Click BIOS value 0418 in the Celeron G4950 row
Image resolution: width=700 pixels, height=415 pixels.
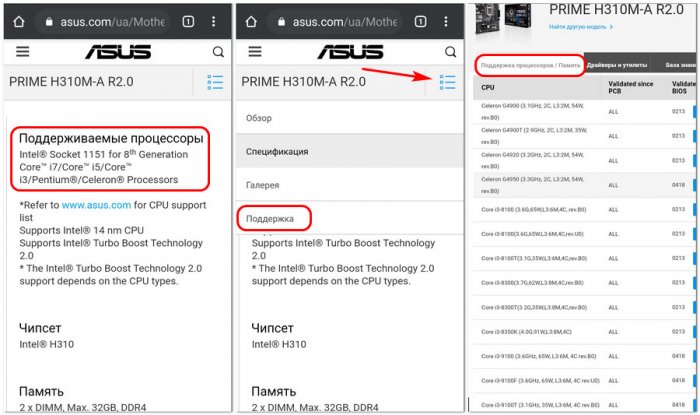click(678, 185)
